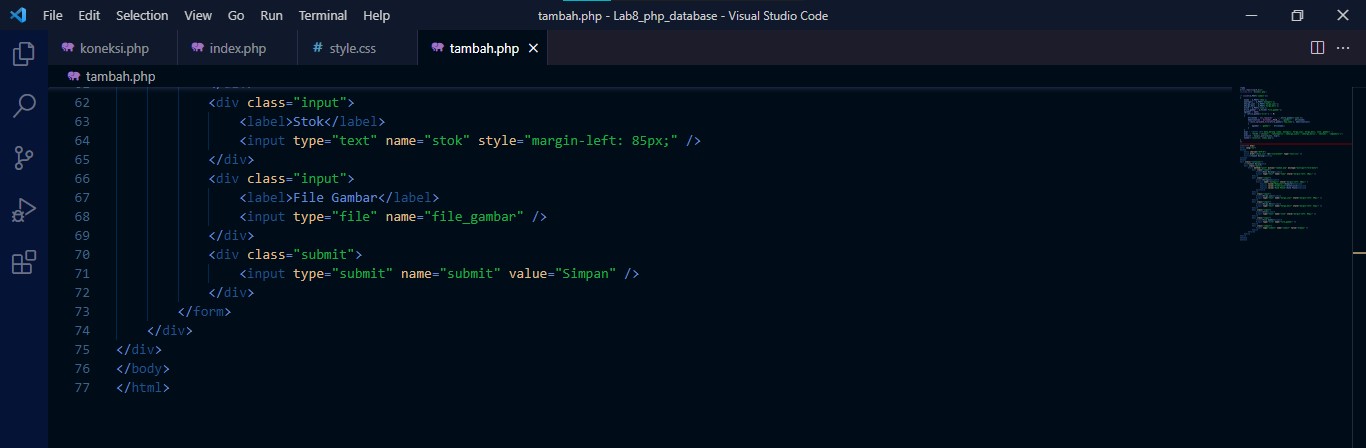Screen dimensions: 1366x448
Task: Open the File menu
Action: pos(53,15)
